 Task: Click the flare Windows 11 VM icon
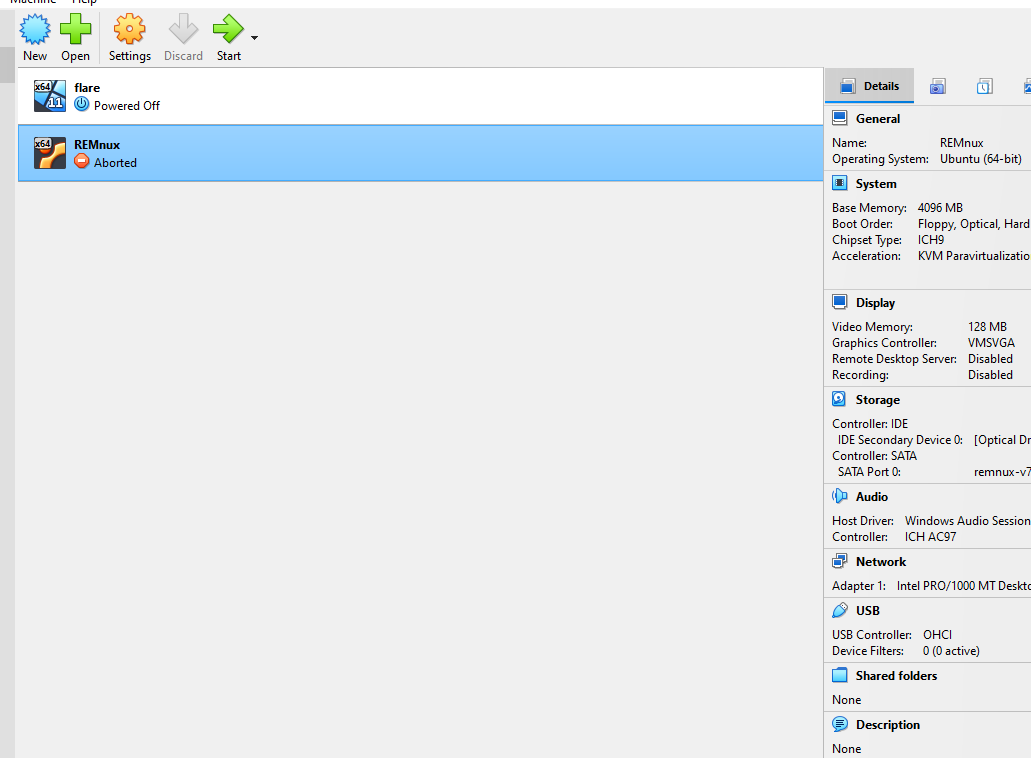point(50,96)
